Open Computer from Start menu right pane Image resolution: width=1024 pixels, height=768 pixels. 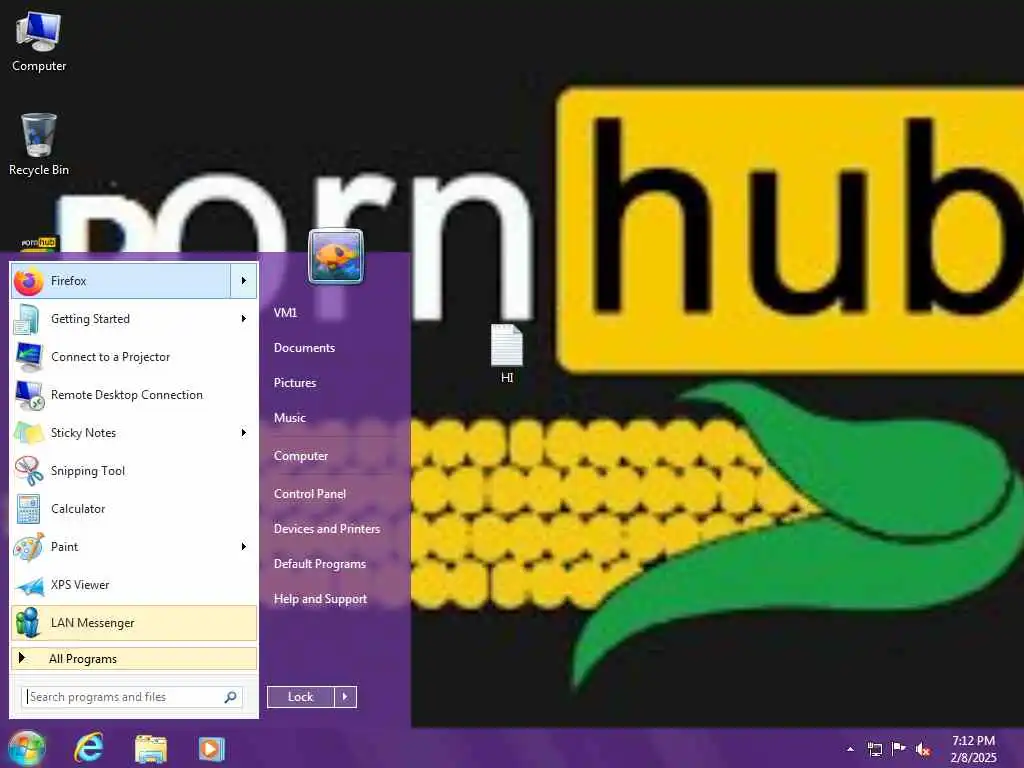click(301, 456)
